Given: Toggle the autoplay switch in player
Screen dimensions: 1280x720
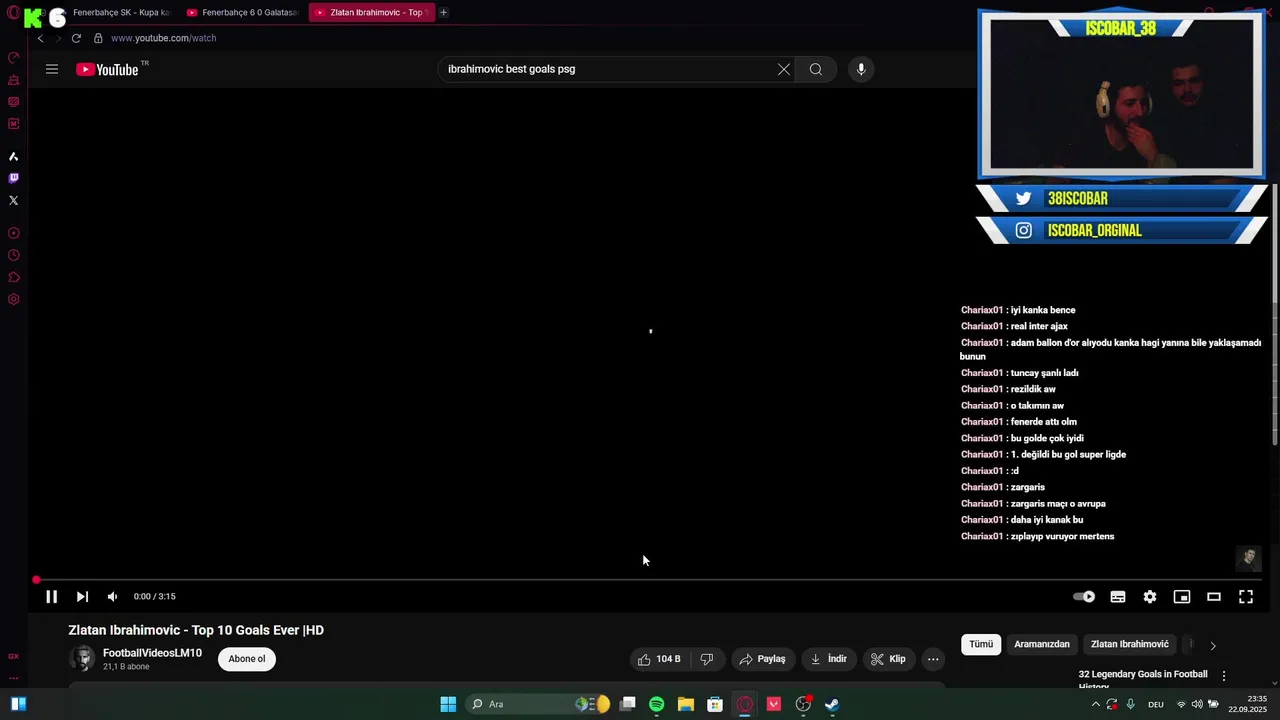Looking at the screenshot, I should pyautogui.click(x=1084, y=597).
